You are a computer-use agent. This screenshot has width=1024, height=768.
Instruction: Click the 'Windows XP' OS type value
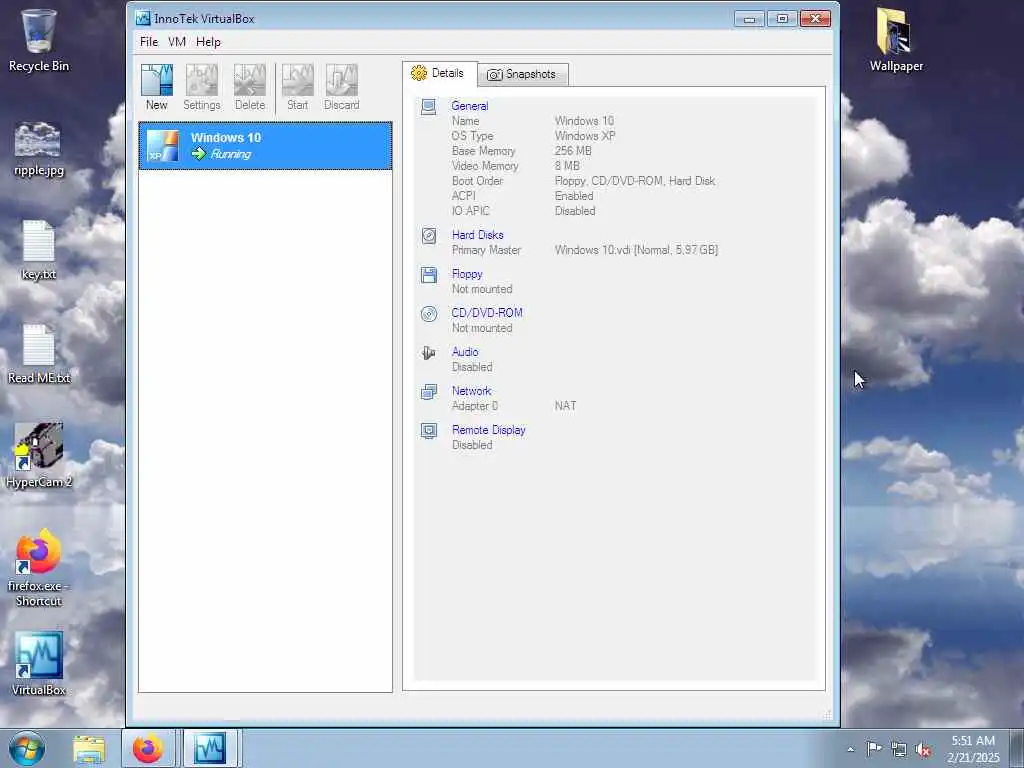585,136
